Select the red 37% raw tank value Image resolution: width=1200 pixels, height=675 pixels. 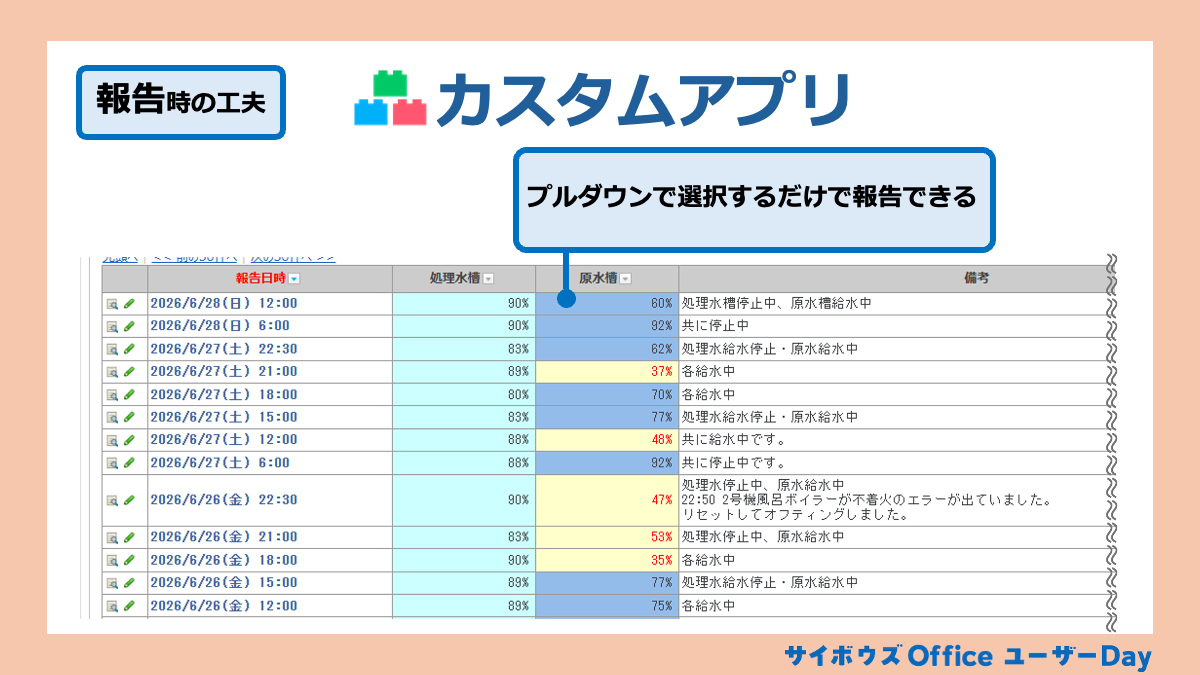(x=662, y=372)
